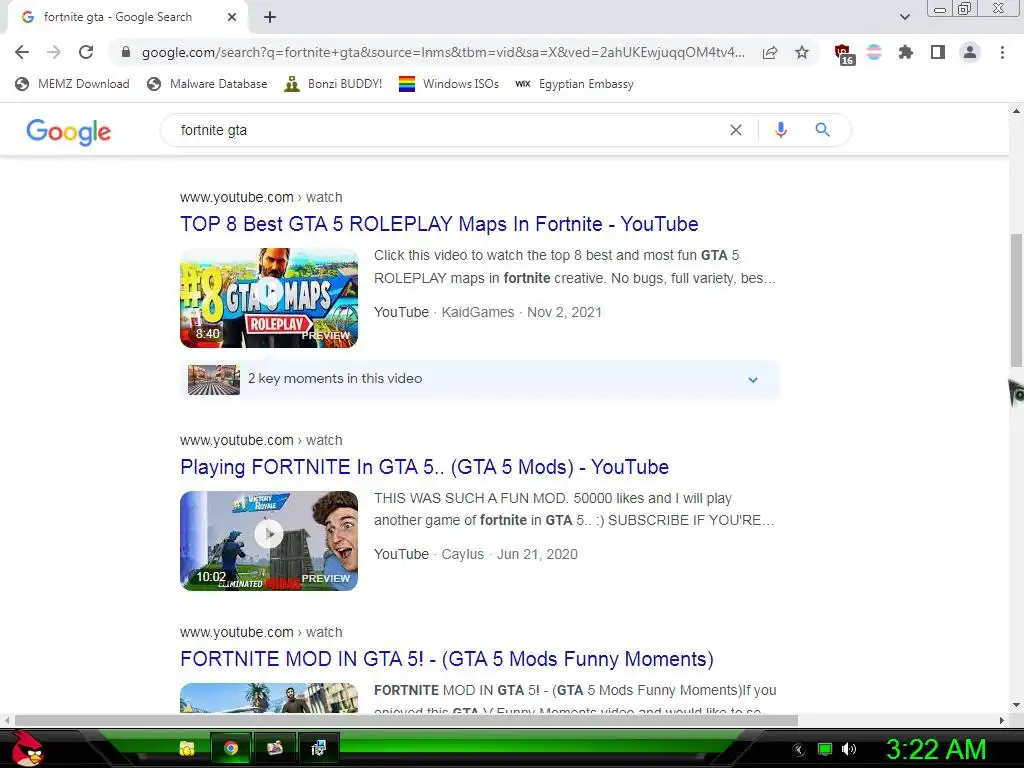Click the scroll down arrow of page scrollbar
1024x768 pixels.
(1016, 705)
